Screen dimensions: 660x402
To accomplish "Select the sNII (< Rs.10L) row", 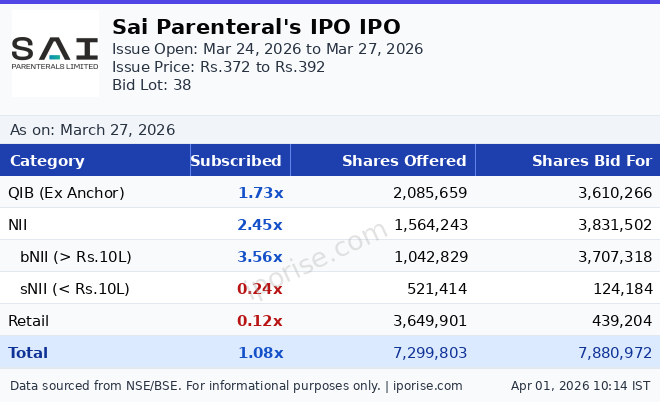I will coord(75,289).
